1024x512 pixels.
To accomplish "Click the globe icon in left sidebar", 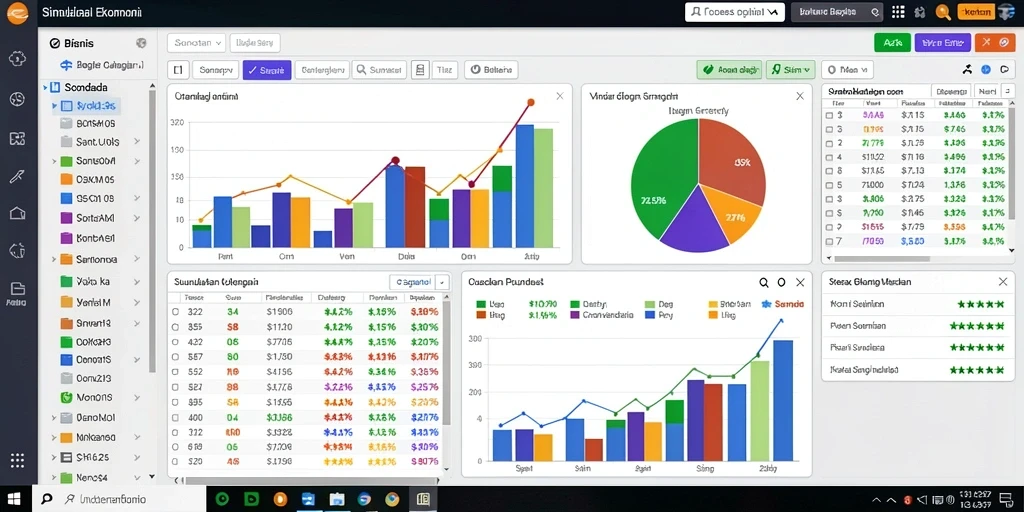I will (18, 99).
